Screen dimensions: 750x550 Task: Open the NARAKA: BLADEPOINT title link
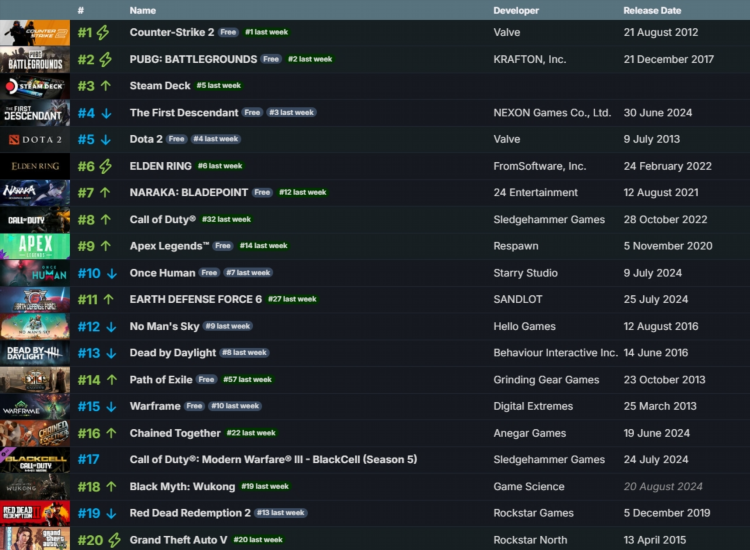(188, 193)
